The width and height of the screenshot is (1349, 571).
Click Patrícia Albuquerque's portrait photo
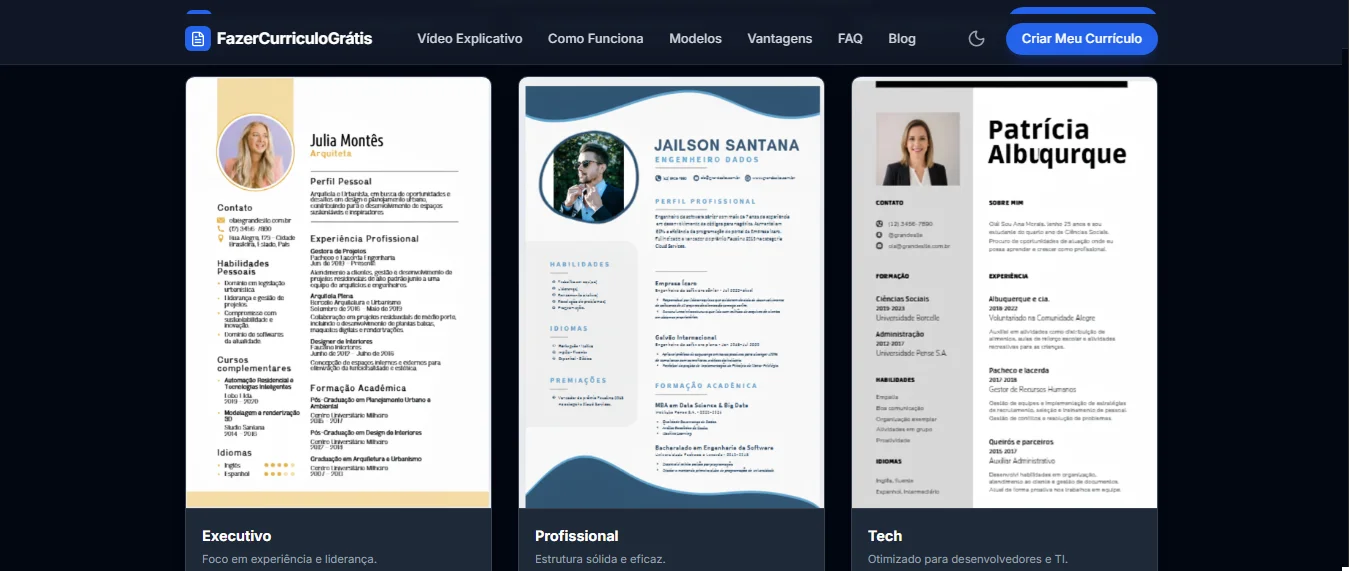point(917,149)
